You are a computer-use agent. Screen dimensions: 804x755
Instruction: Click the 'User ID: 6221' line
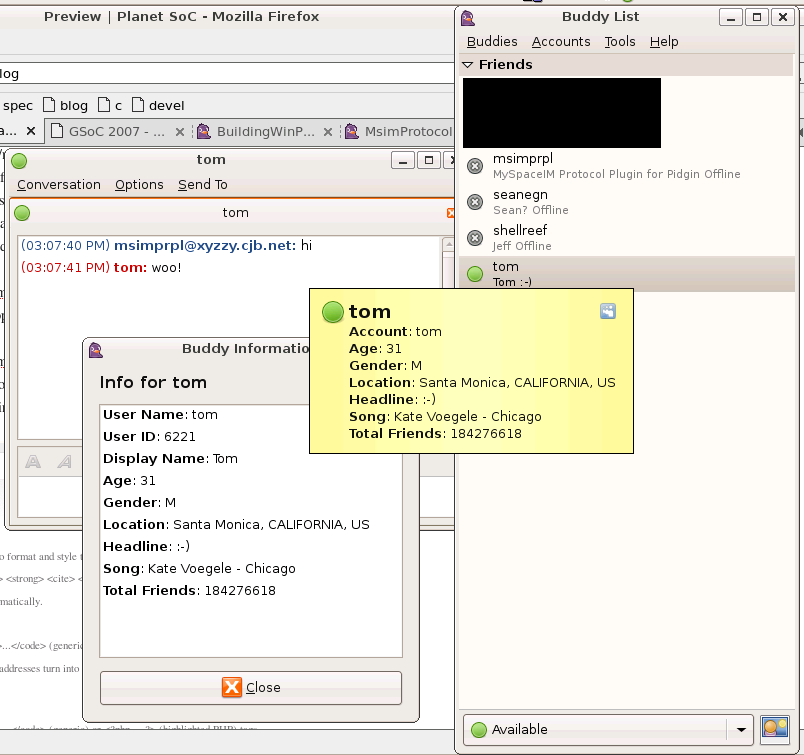pyautogui.click(x=149, y=436)
